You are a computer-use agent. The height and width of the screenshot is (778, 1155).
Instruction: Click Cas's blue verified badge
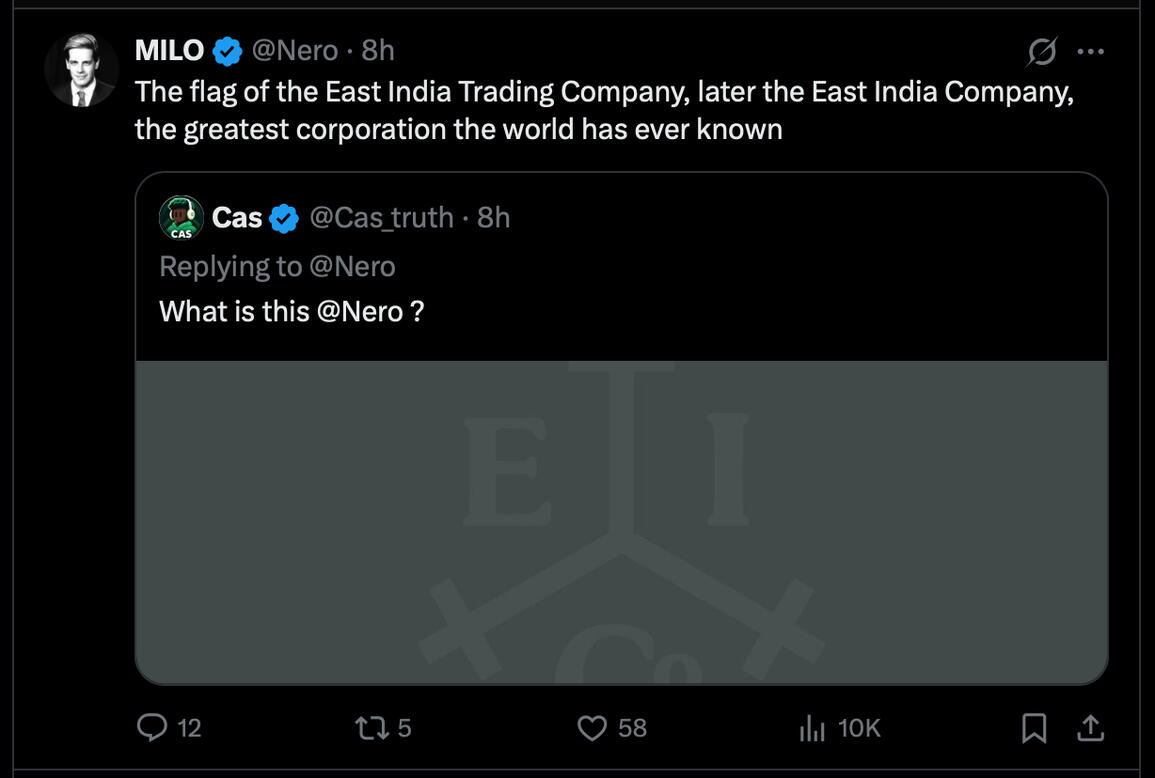(x=285, y=218)
